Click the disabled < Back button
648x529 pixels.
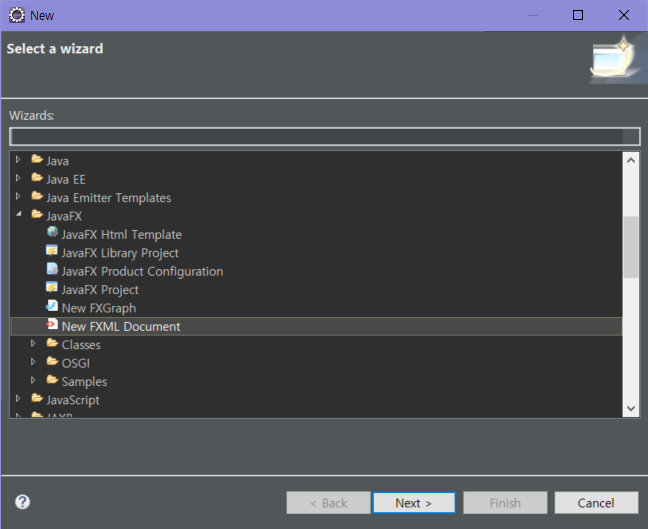pyautogui.click(x=329, y=503)
